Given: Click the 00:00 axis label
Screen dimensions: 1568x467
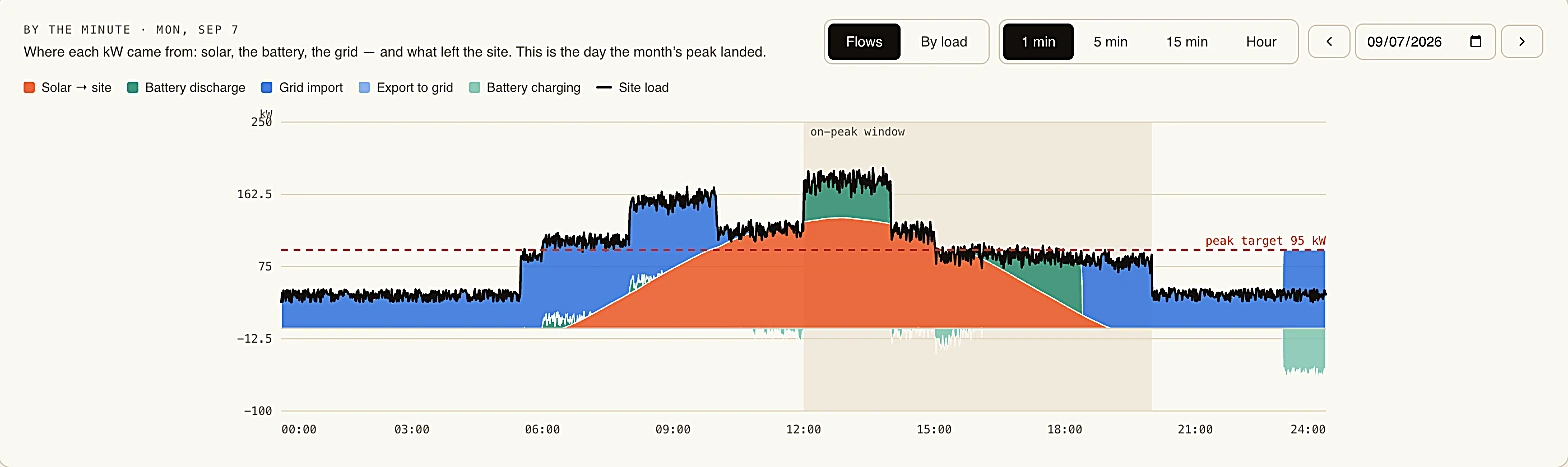Looking at the screenshot, I should coord(299,430).
